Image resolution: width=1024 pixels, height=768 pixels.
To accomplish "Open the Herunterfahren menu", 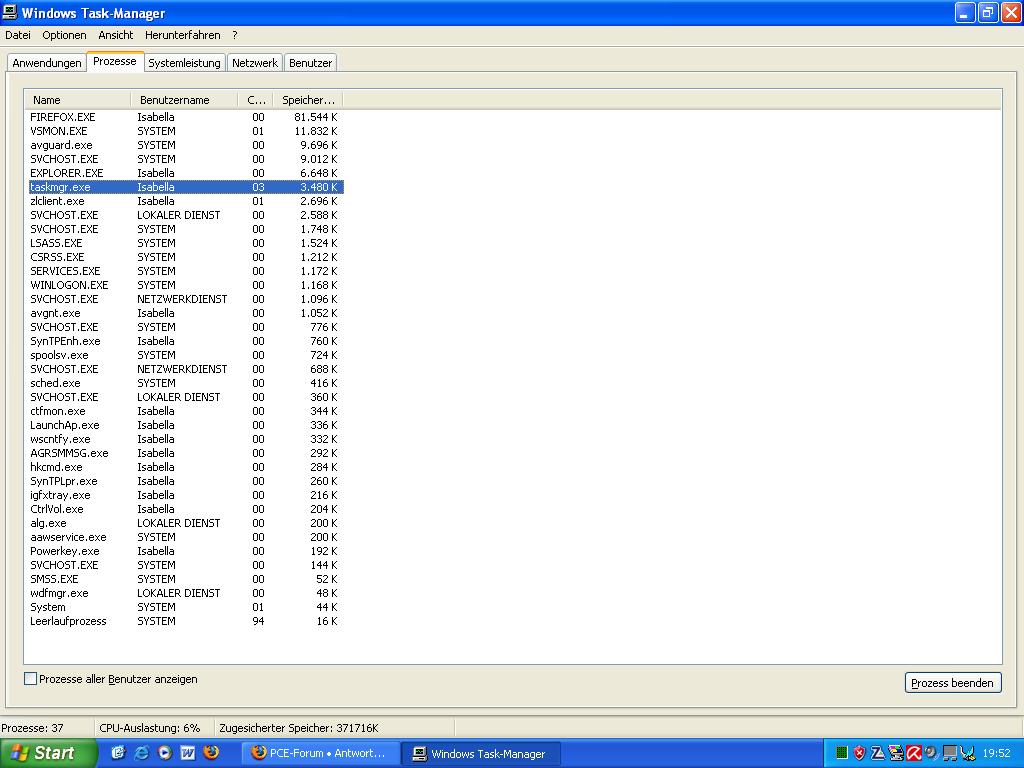I will click(182, 35).
